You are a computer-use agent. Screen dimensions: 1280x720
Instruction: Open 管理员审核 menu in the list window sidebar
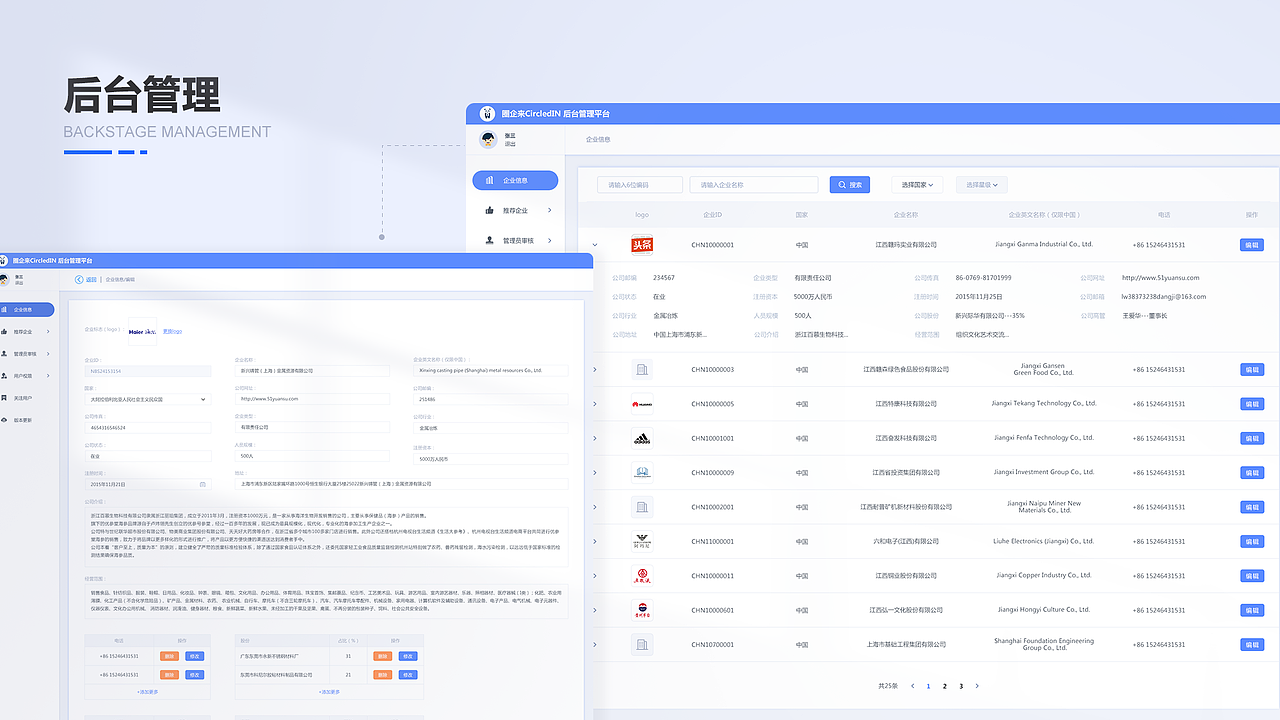click(x=518, y=240)
